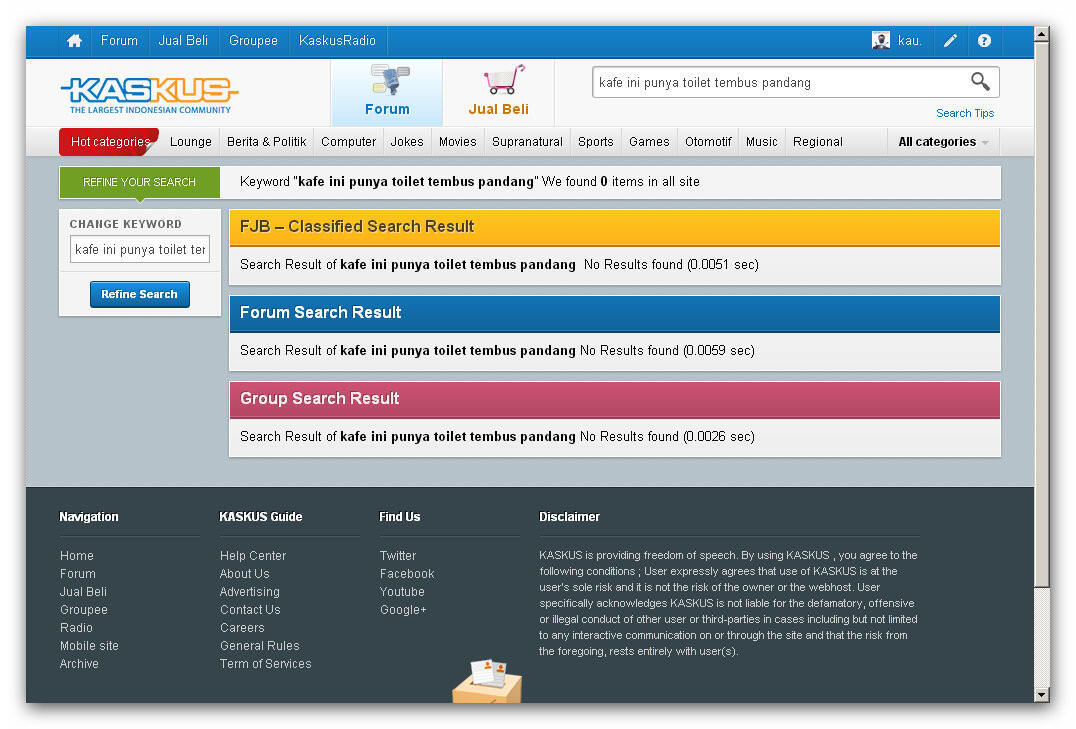Image resolution: width=1076 pixels, height=729 pixels.
Task: Select the Movies category
Action: tap(458, 142)
